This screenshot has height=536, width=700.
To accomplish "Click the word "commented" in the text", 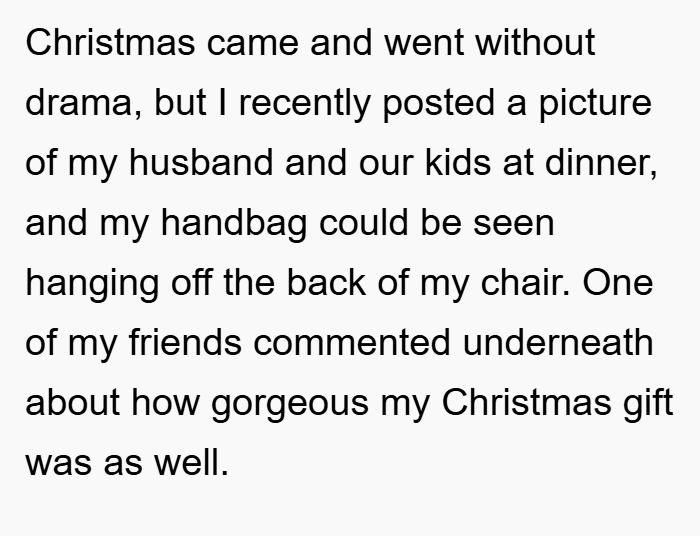I will [352, 343].
